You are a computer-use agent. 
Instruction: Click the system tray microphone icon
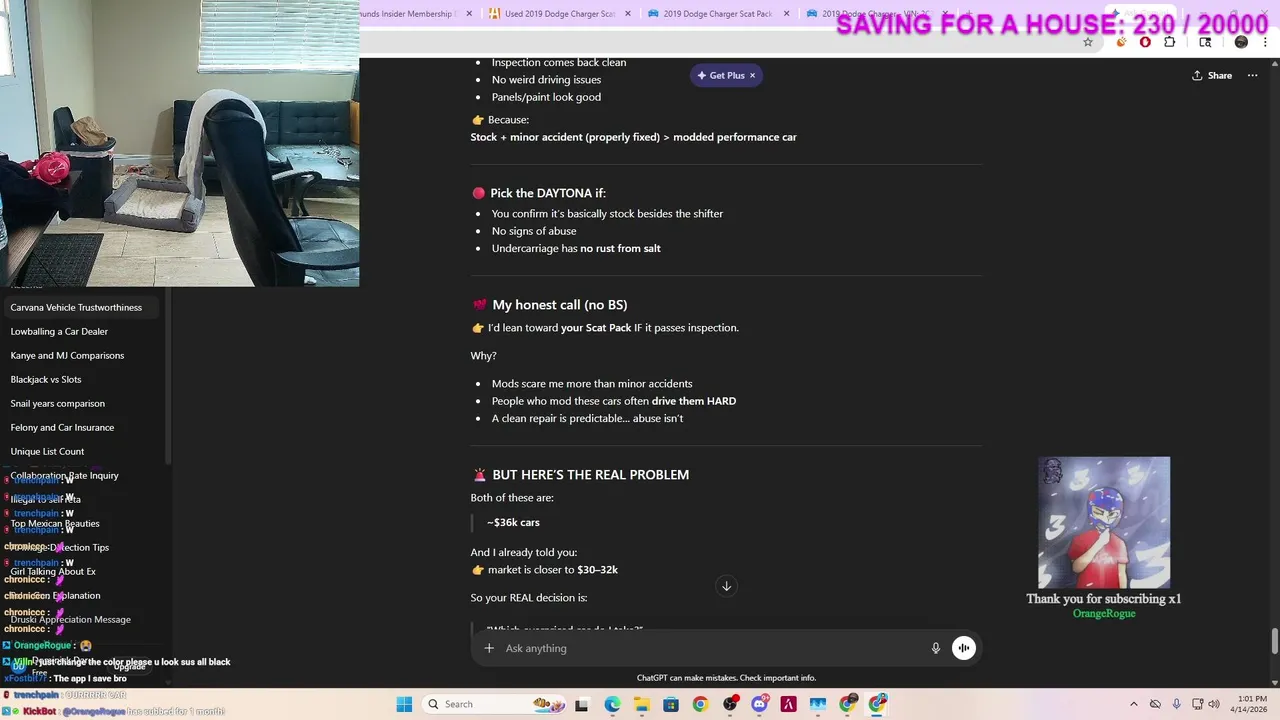click(1177, 704)
